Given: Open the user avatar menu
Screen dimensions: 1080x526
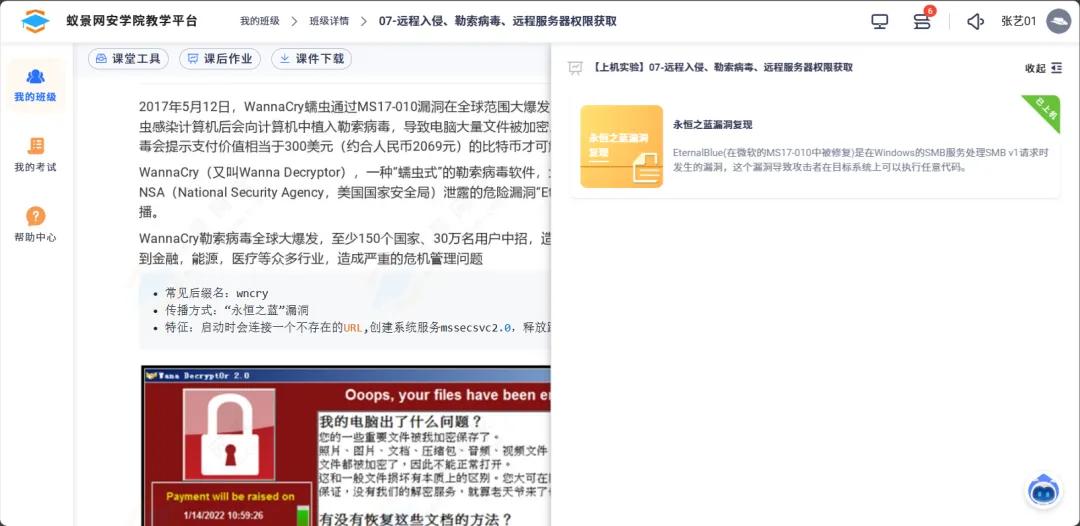Looking at the screenshot, I should tap(1058, 21).
